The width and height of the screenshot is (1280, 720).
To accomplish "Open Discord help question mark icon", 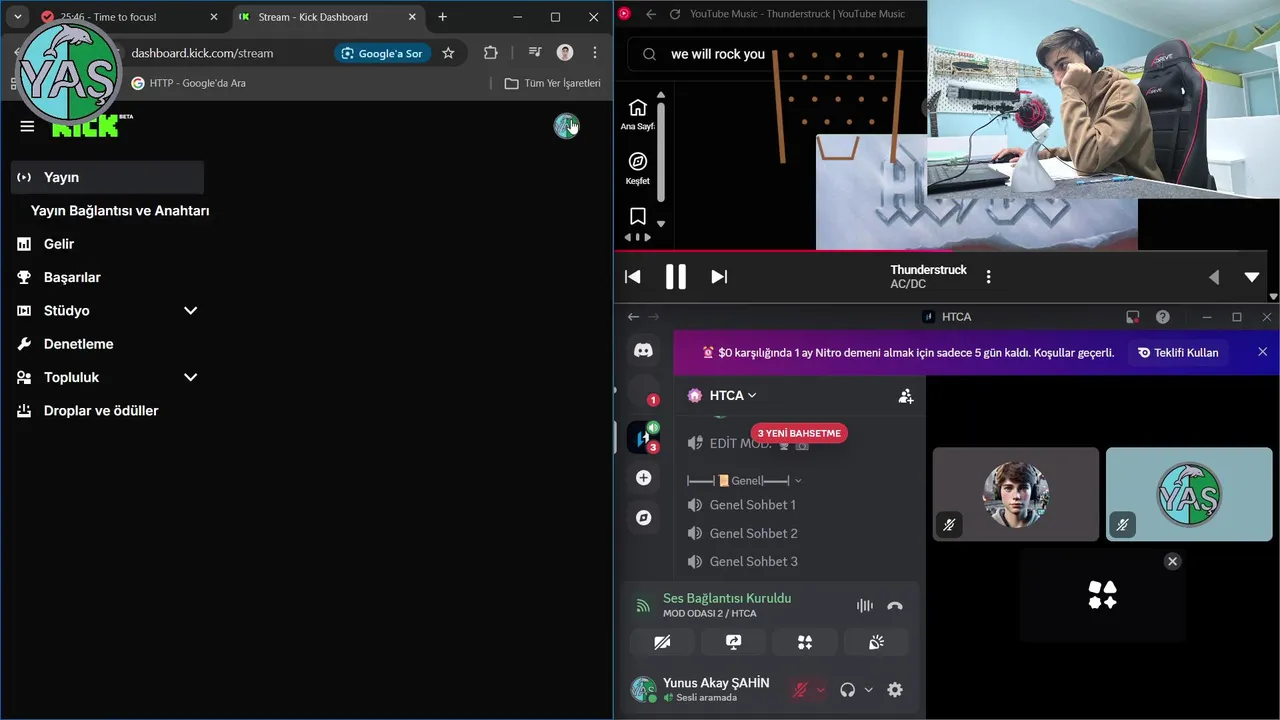I will coord(1163,317).
